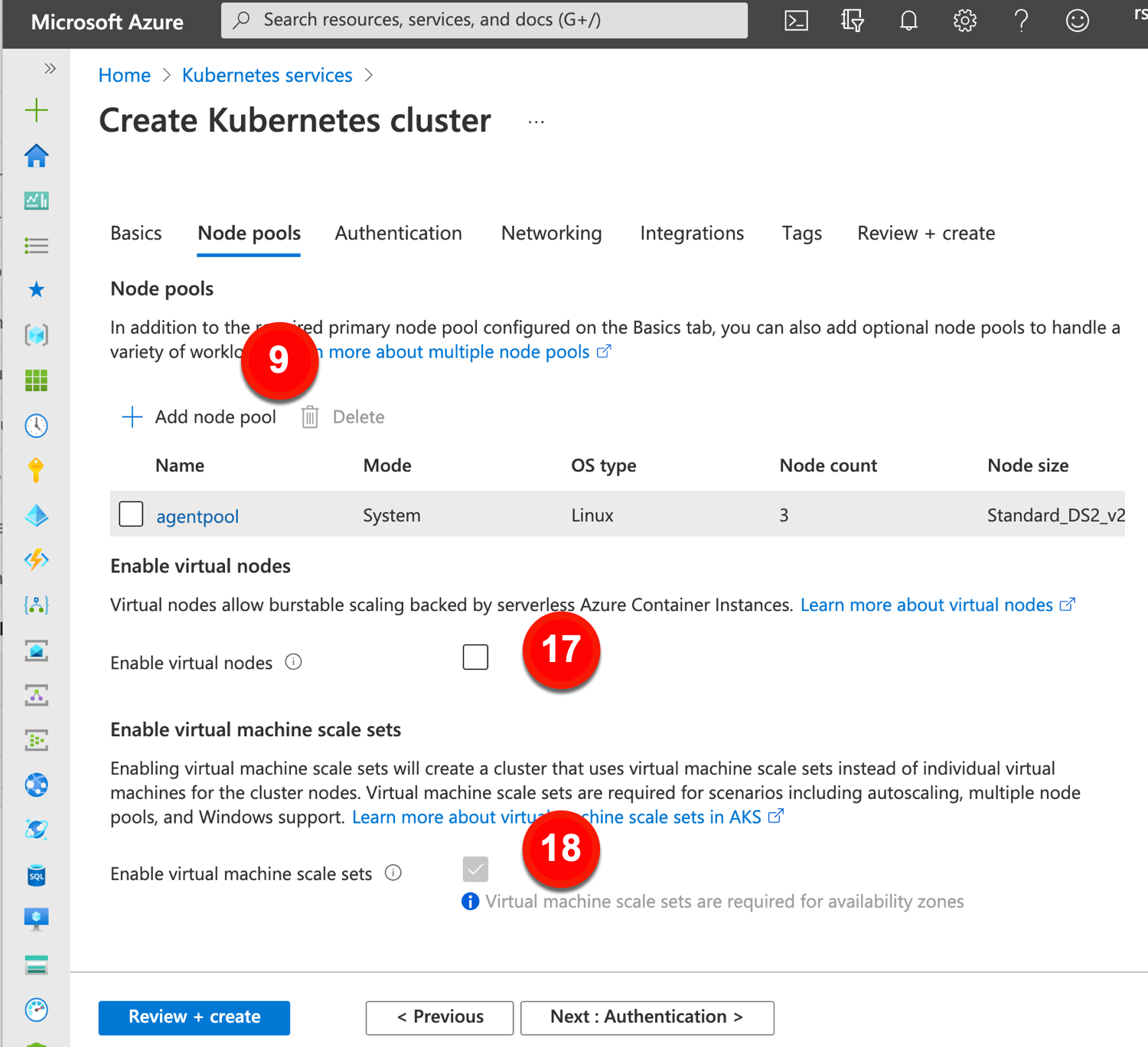Switch to the Authentication tab
The width and height of the screenshot is (1148, 1047).
tap(398, 233)
